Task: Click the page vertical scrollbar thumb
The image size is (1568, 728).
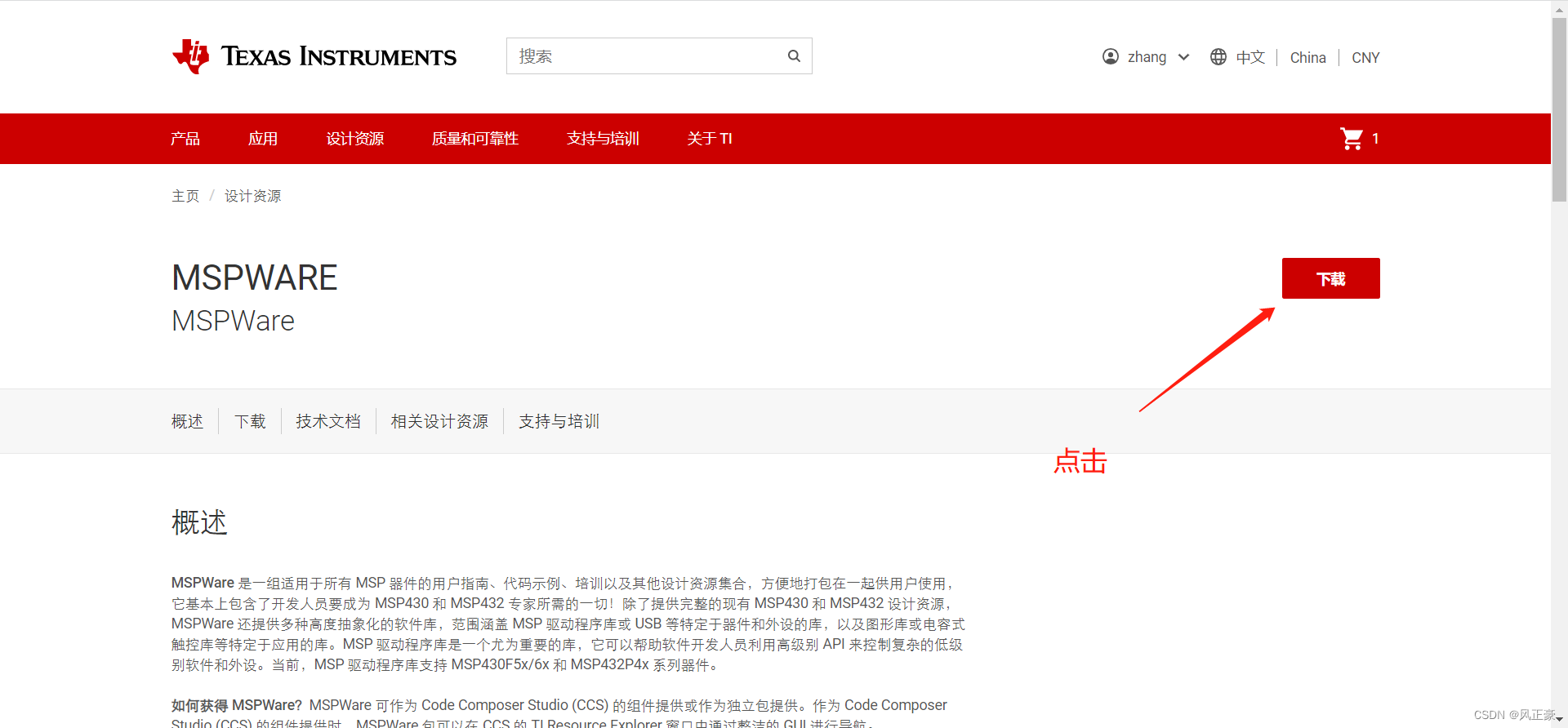Action: [x=1559, y=109]
